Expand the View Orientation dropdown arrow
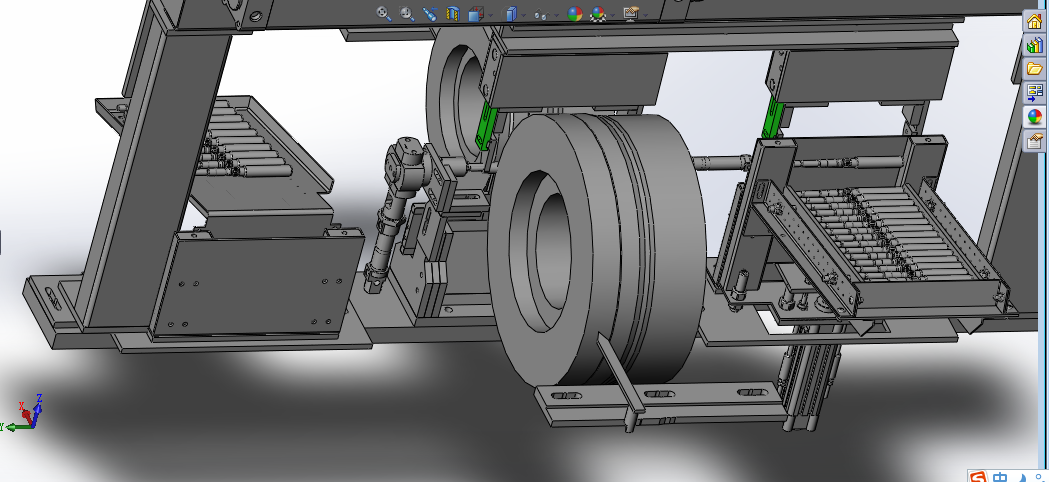This screenshot has height=482, width=1049. pyautogui.click(x=490, y=15)
